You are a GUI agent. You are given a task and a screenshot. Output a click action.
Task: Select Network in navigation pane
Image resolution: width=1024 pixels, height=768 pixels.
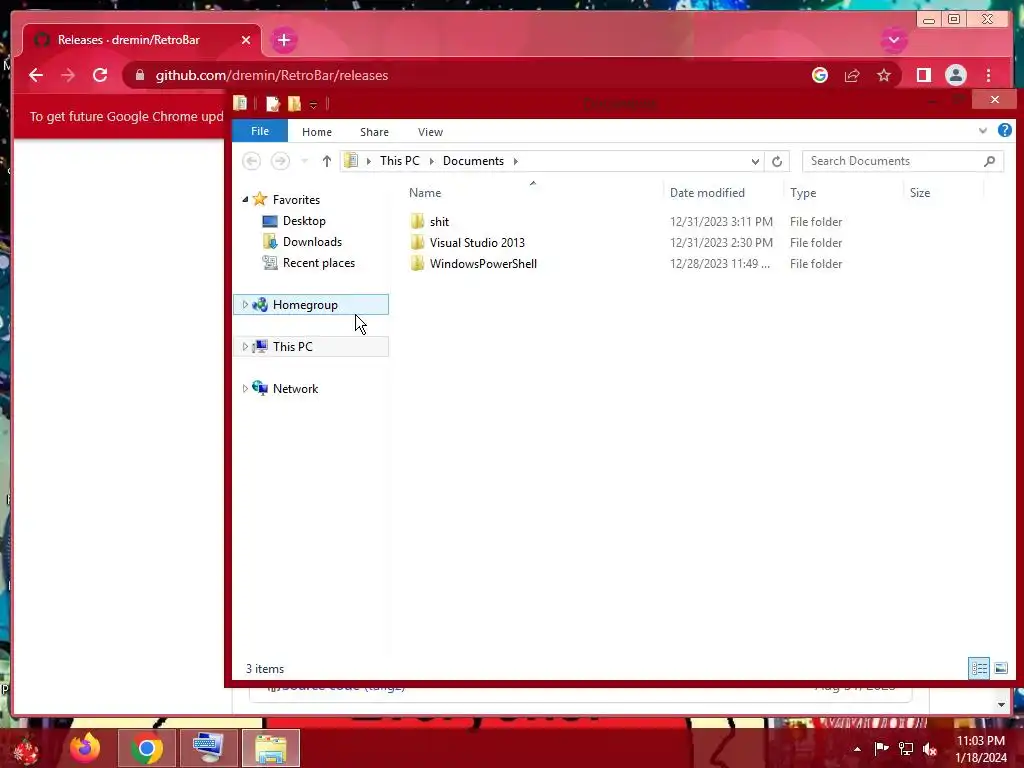295,389
